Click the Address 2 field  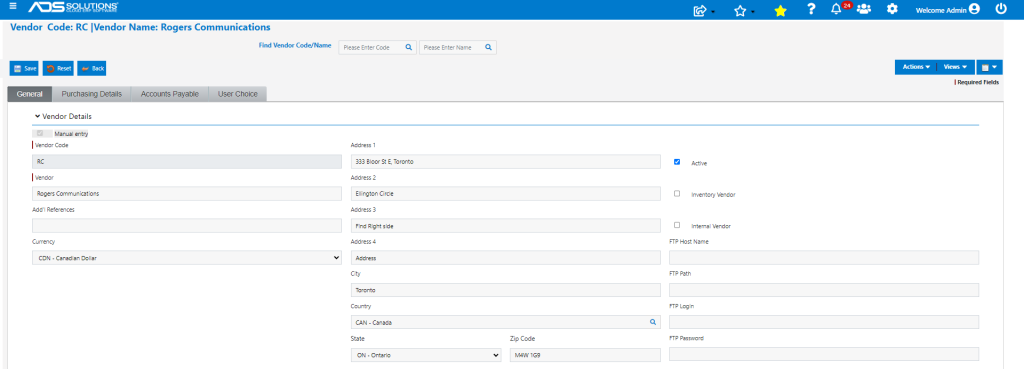pos(505,193)
